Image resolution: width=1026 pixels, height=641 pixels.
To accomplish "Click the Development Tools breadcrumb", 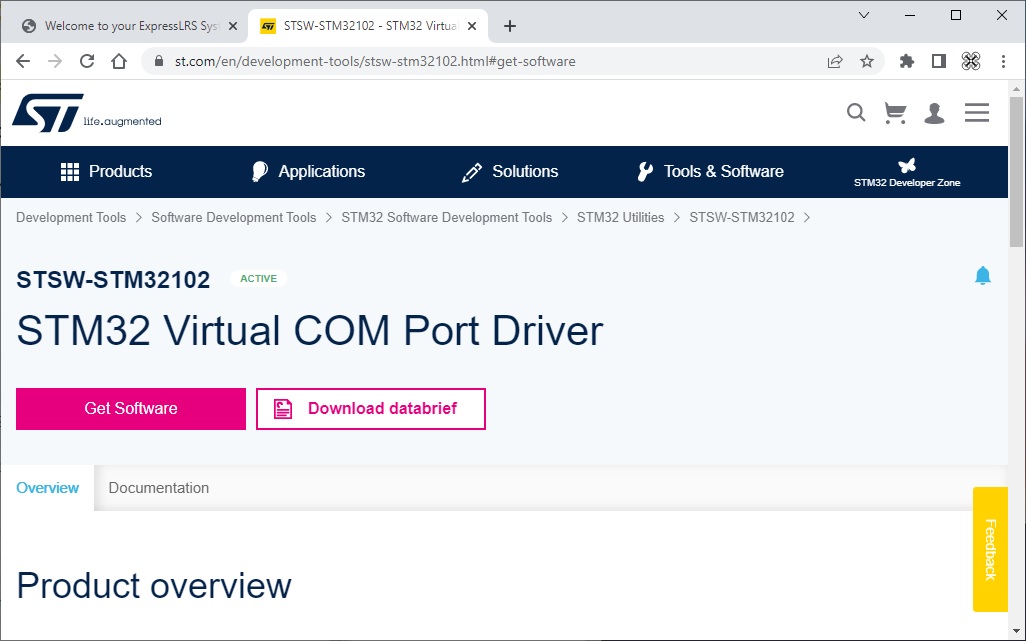I will [71, 217].
